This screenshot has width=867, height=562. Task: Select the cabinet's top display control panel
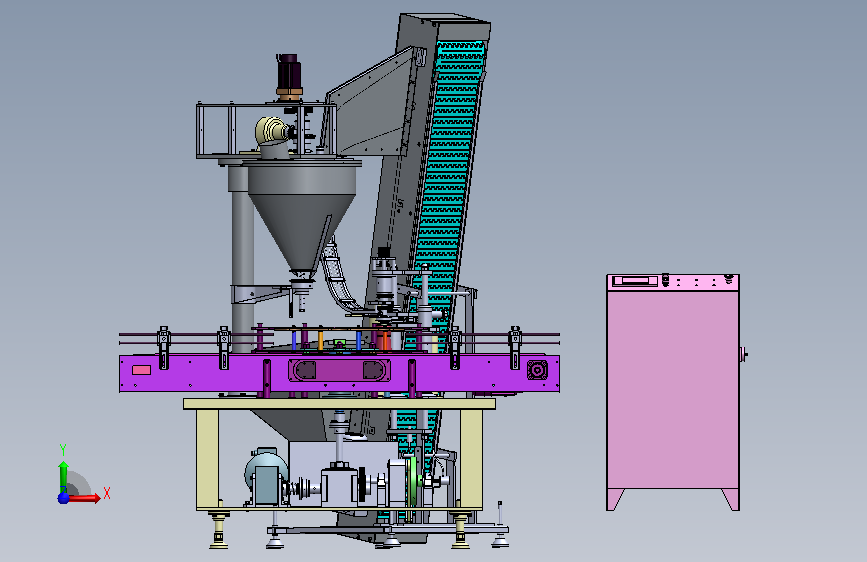(673, 282)
